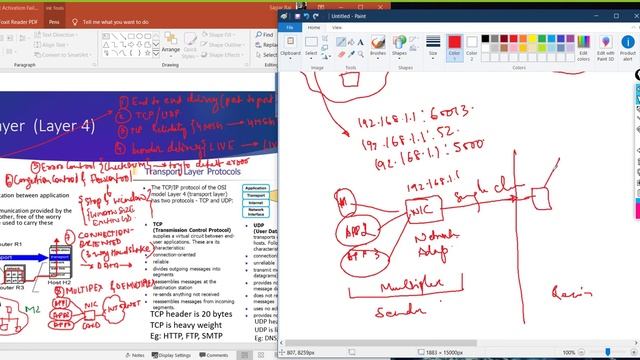Select the Text tool in Paint
The width and height of the screenshot is (640, 360).
[361, 42]
